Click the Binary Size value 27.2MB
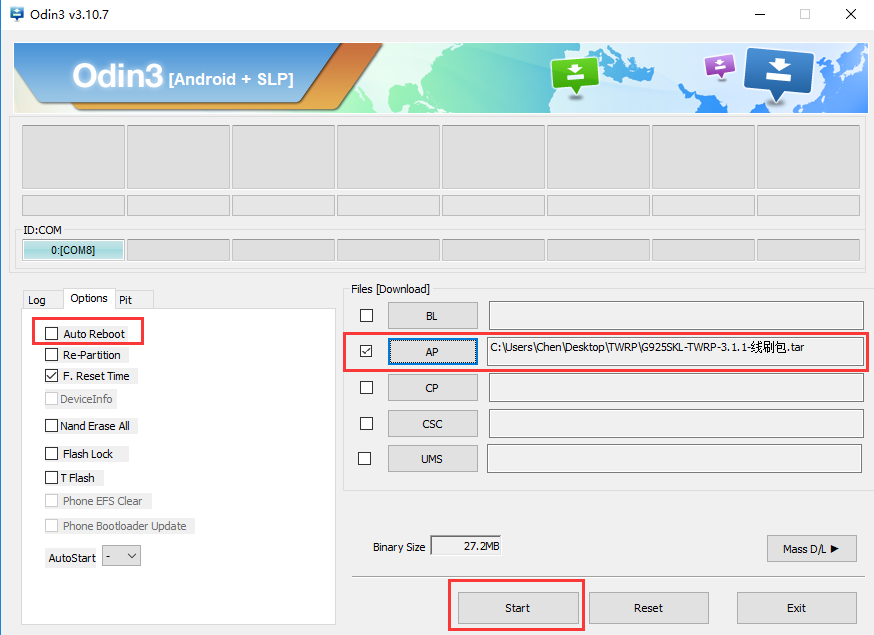 tap(466, 546)
